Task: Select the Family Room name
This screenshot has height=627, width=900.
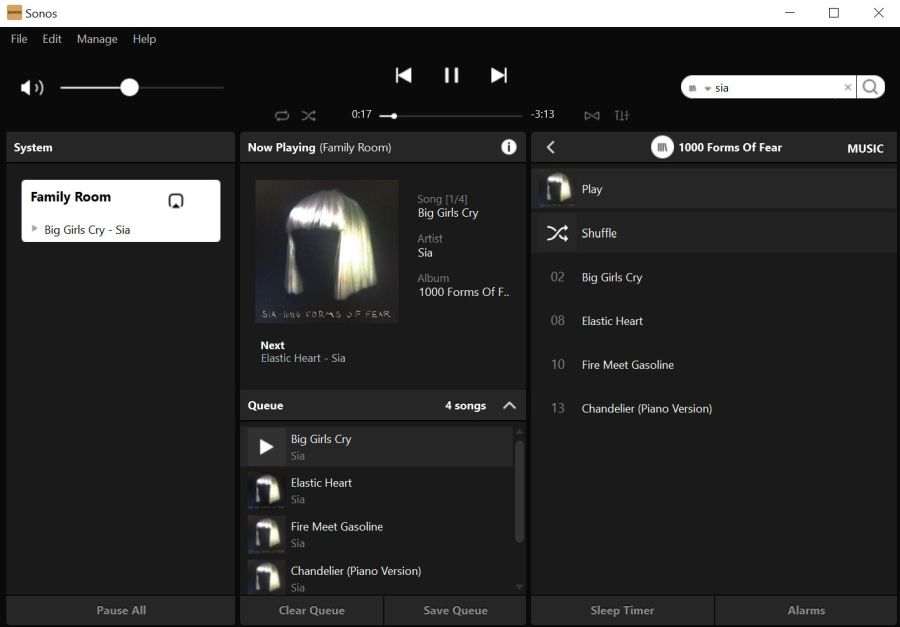Action: click(x=71, y=197)
